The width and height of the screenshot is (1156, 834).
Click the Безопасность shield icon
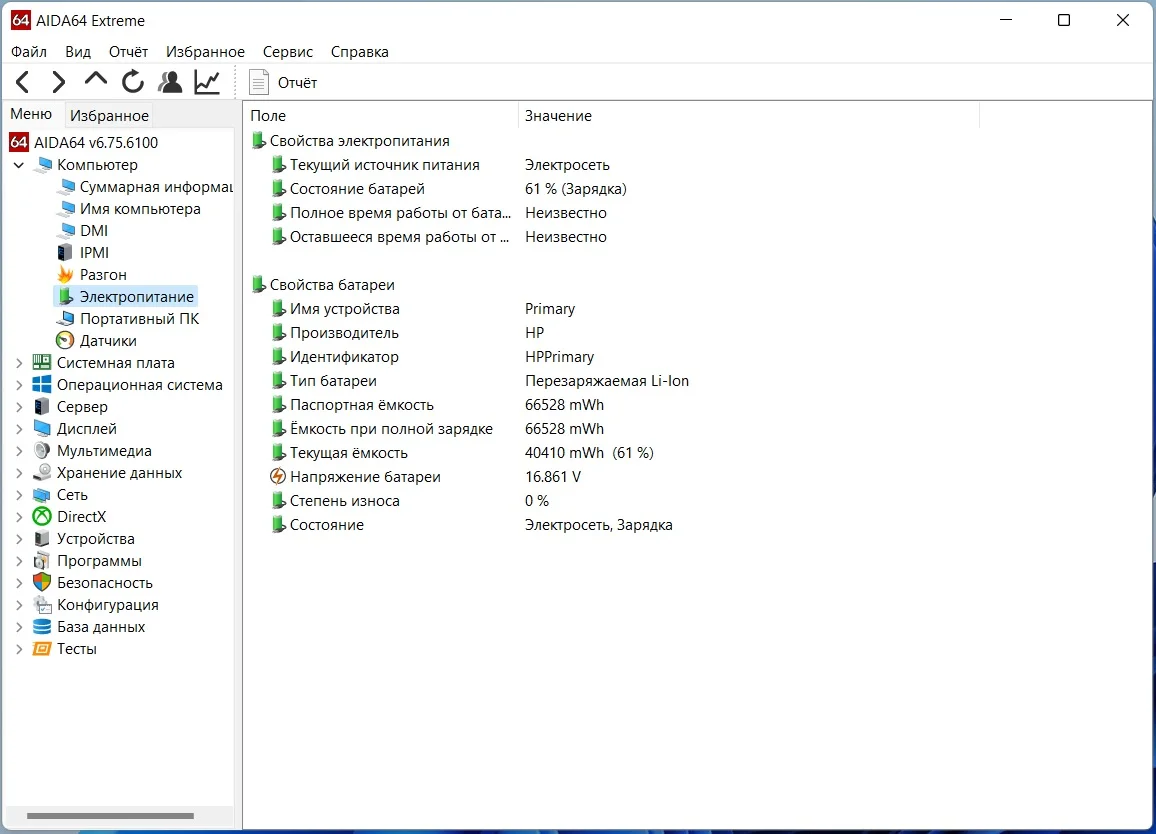[42, 583]
